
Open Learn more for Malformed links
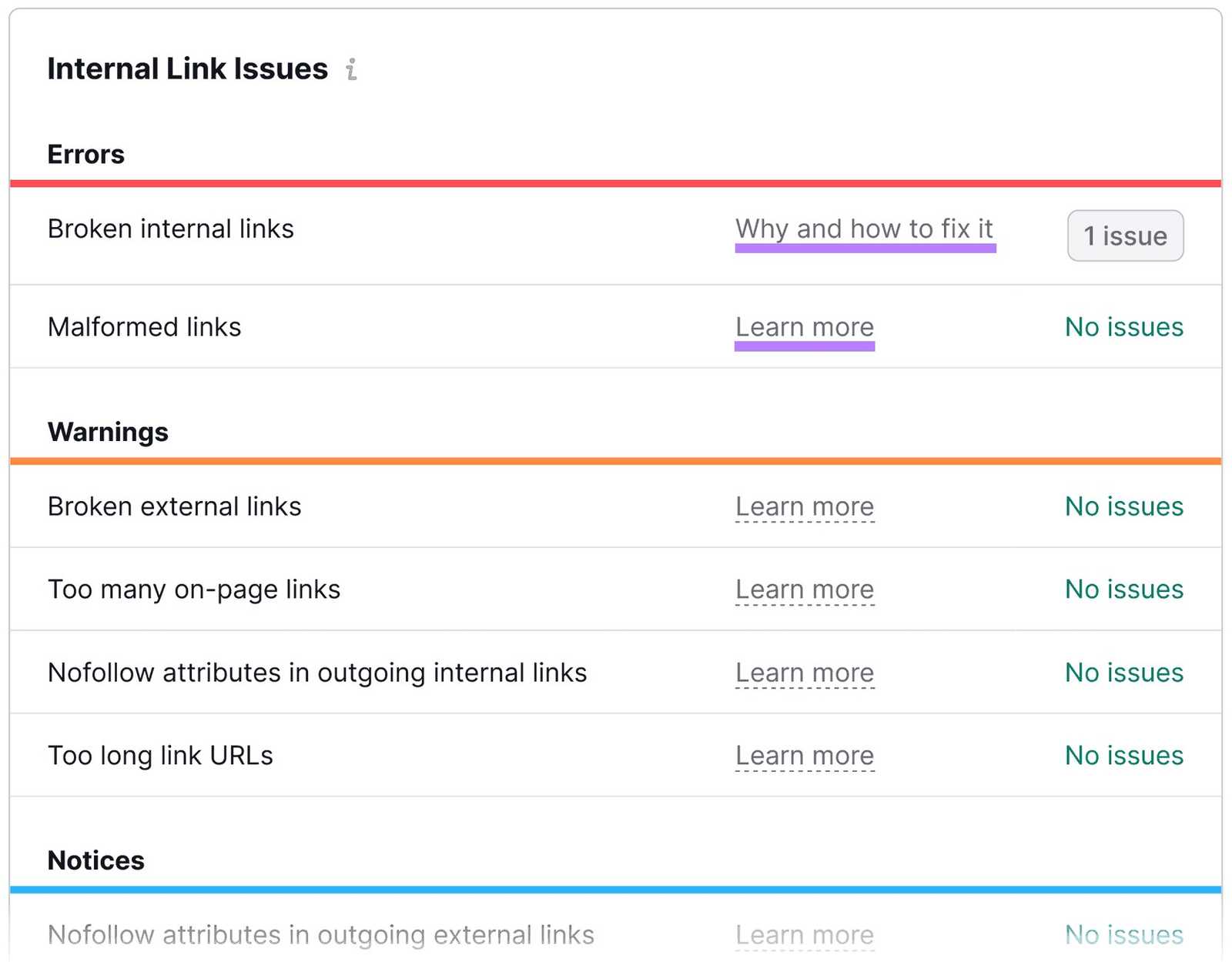804,327
